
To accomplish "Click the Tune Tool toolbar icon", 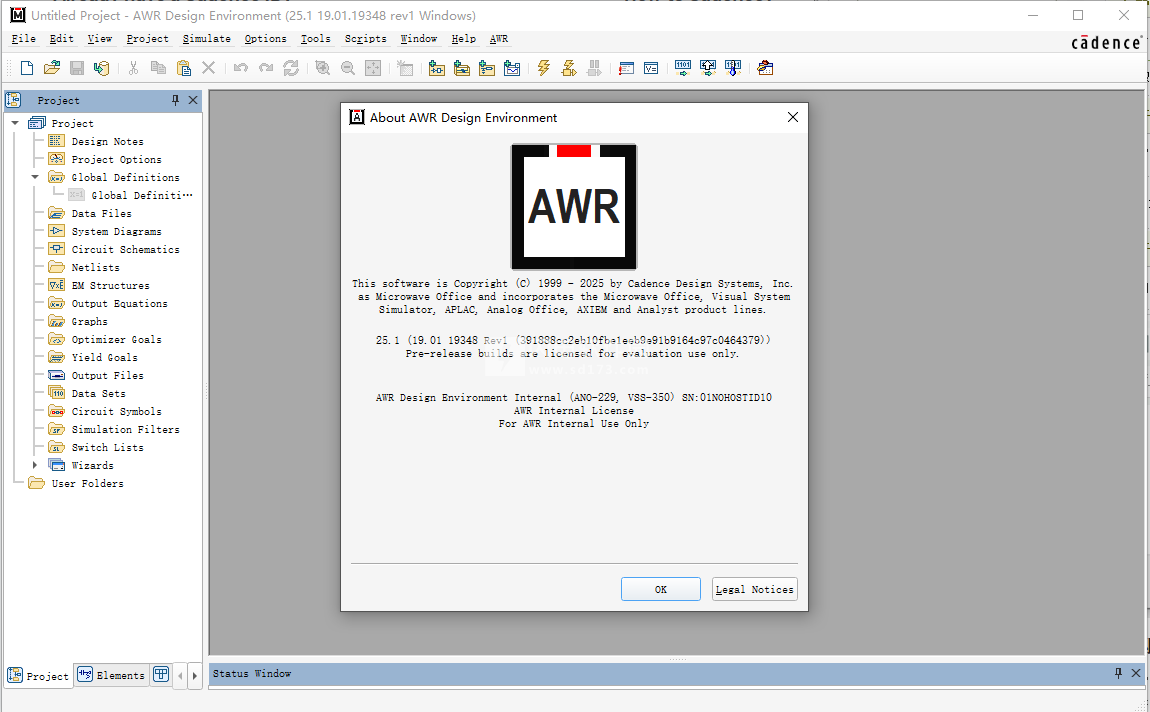I will [x=626, y=68].
